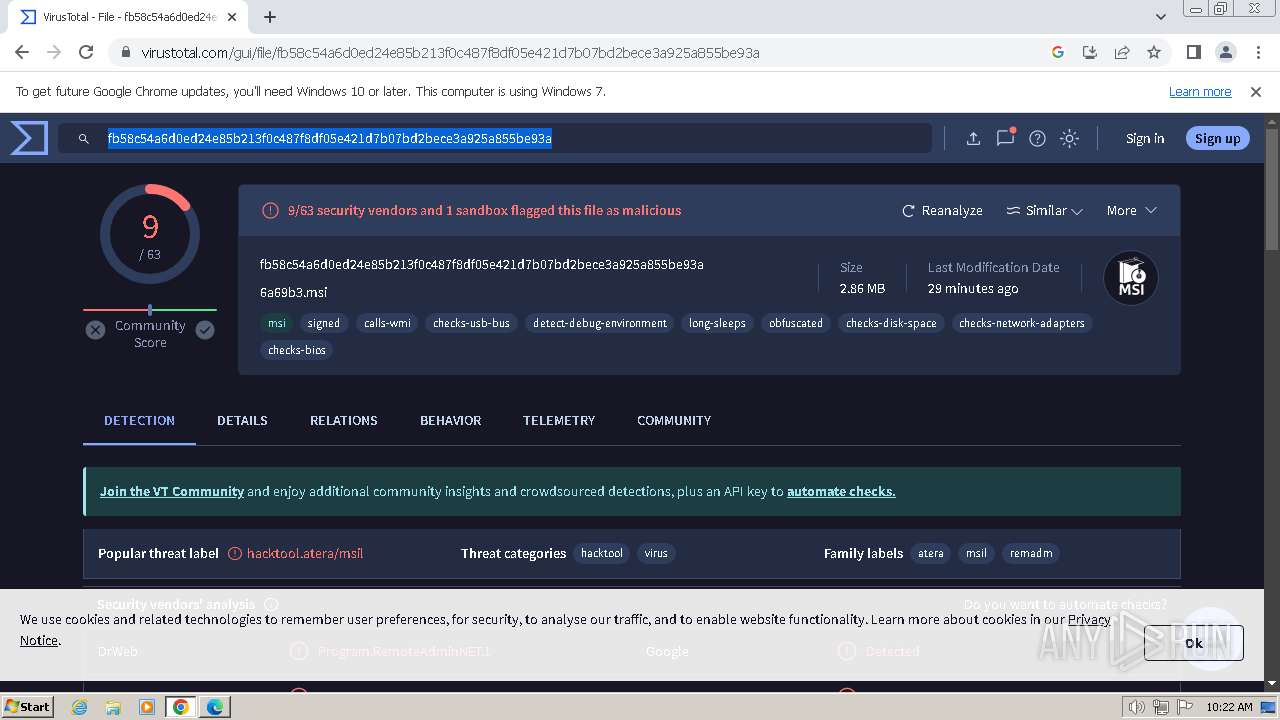Screen dimensions: 1280x720
Task: Click the virus threat category chip
Action: pyautogui.click(x=656, y=553)
